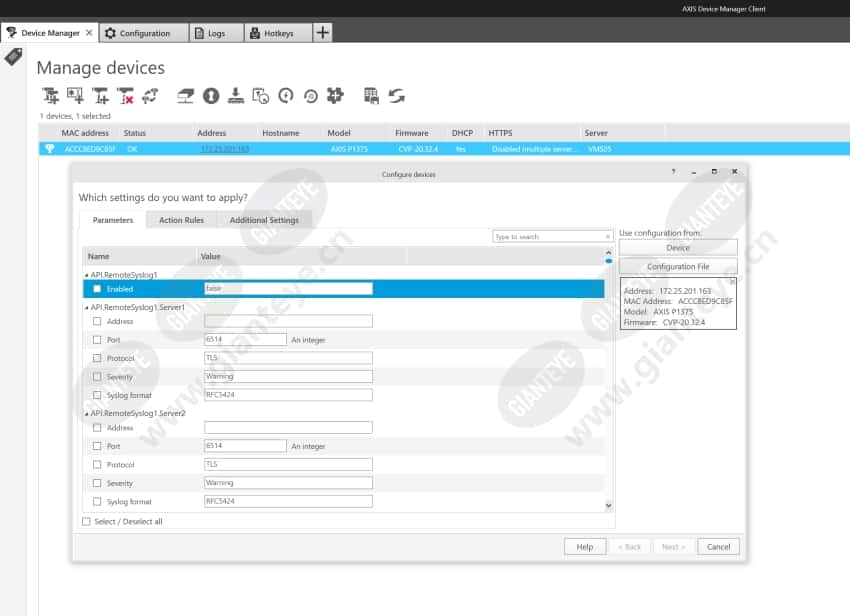Screen dimensions: 850x616
Task: Click the camera icon in selected device row
Action: tap(50, 149)
